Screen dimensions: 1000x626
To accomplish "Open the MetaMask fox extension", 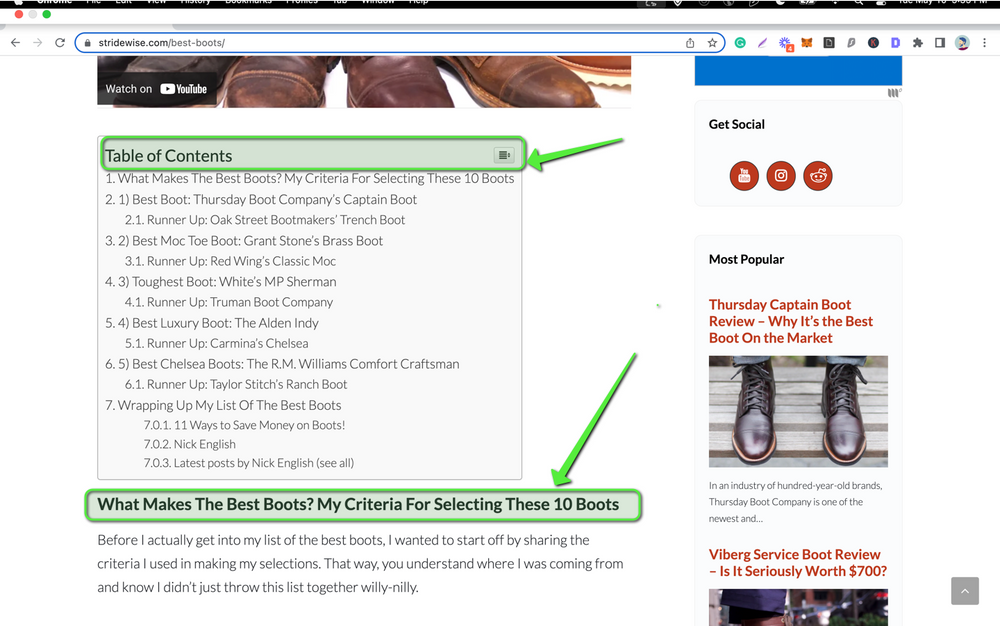I will (x=805, y=42).
